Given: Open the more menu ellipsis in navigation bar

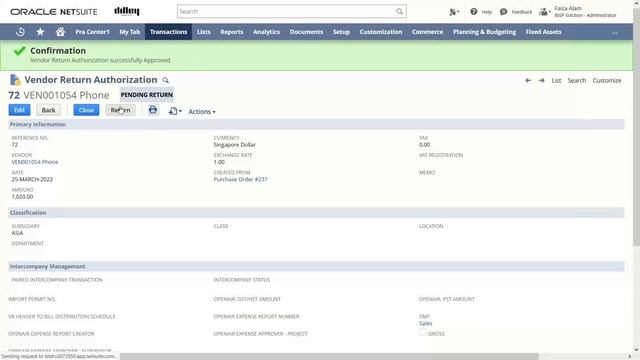Looking at the screenshot, I should (615, 32).
